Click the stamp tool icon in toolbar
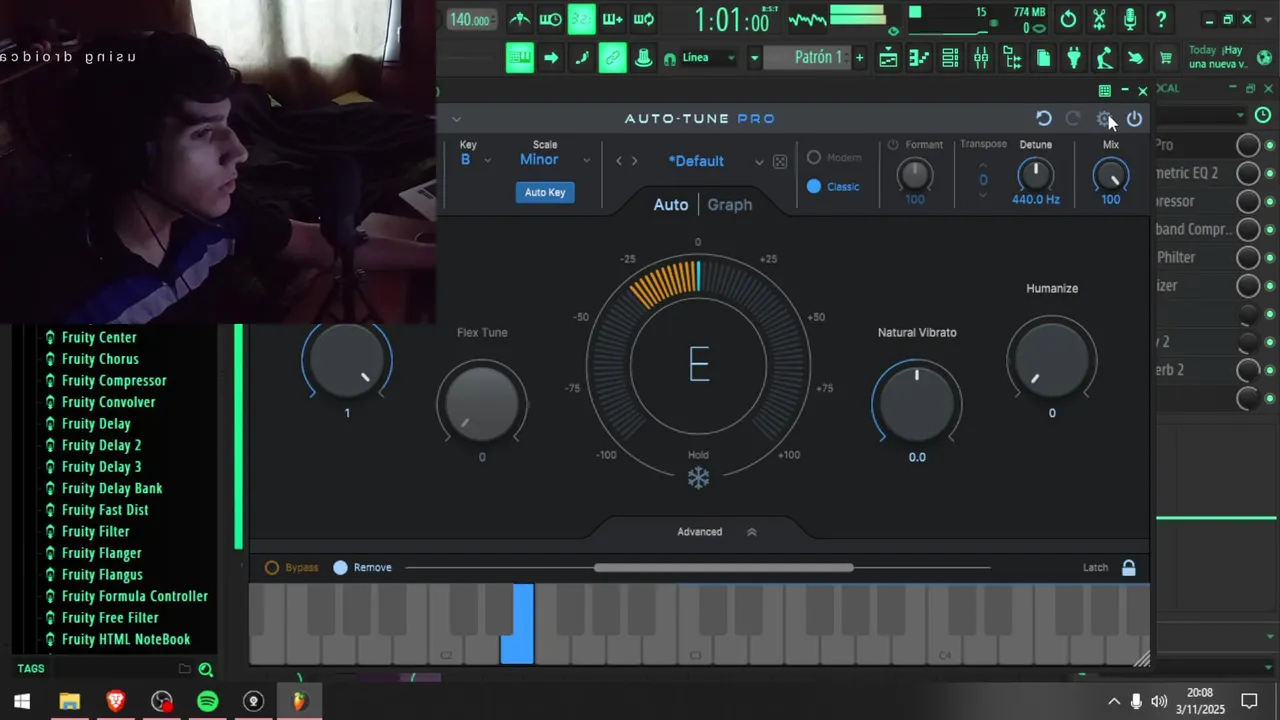Image resolution: width=1280 pixels, height=720 pixels. 643,58
